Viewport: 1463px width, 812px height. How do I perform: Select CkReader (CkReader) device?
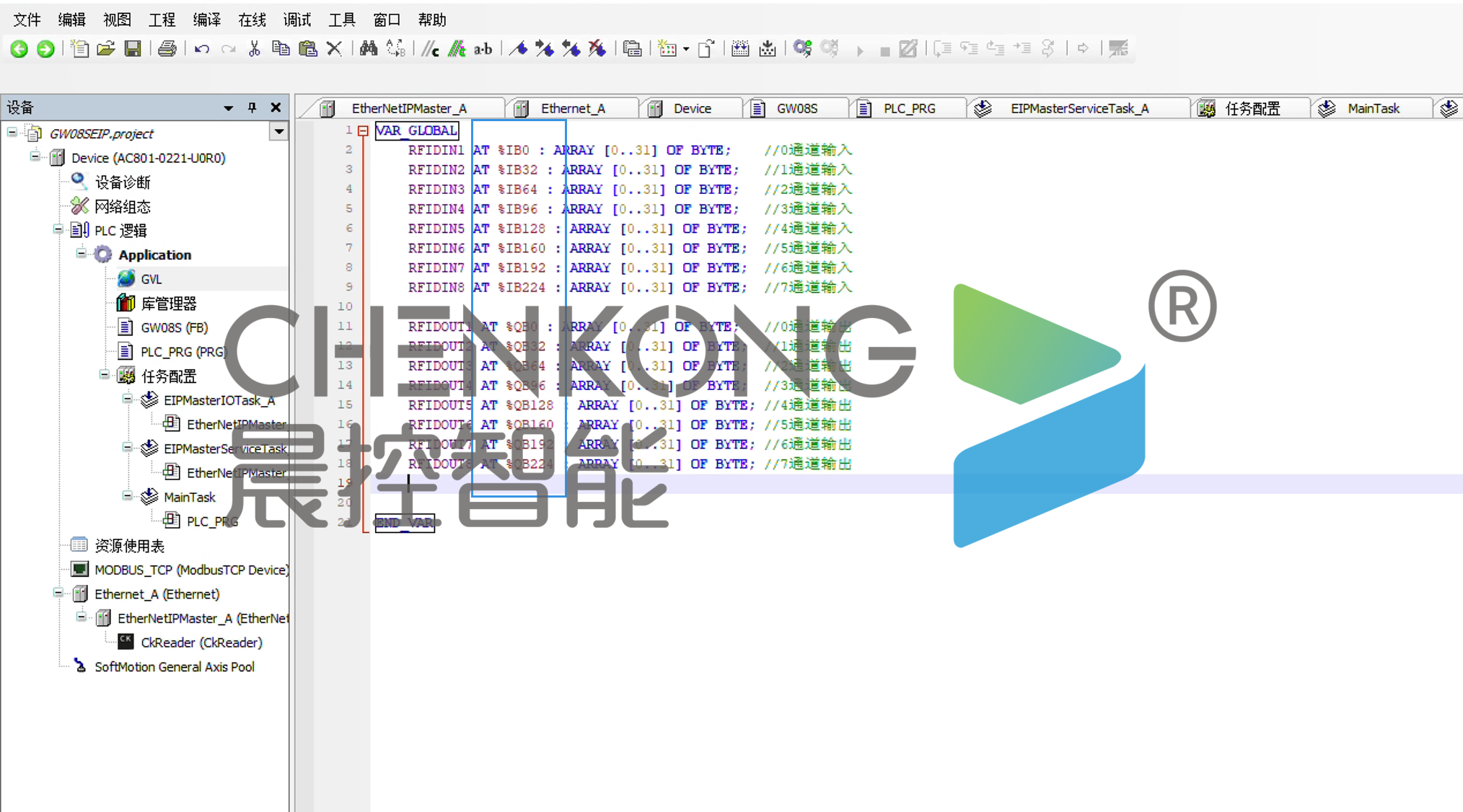click(201, 643)
